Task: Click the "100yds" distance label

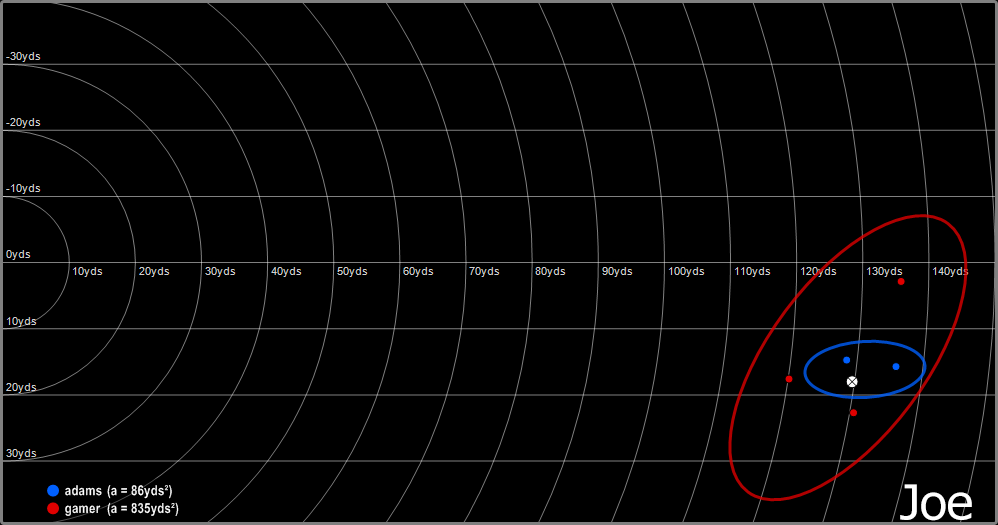Action: pyautogui.click(x=686, y=272)
